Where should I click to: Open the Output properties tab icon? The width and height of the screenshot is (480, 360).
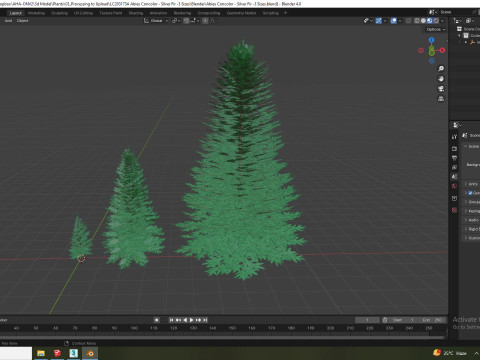(x=454, y=158)
